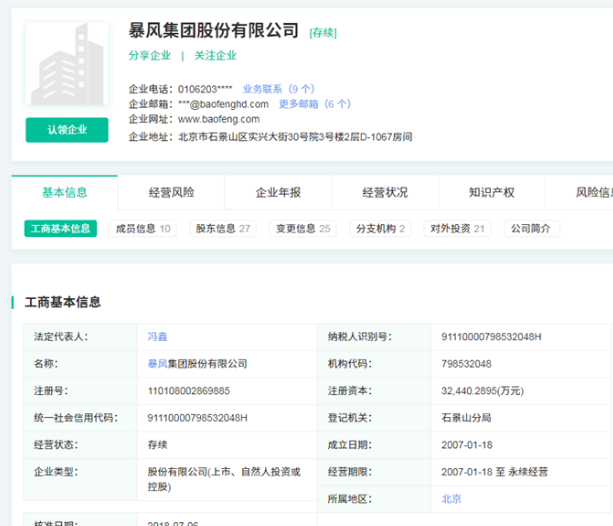Open the 知识产权 tab

[x=491, y=192]
